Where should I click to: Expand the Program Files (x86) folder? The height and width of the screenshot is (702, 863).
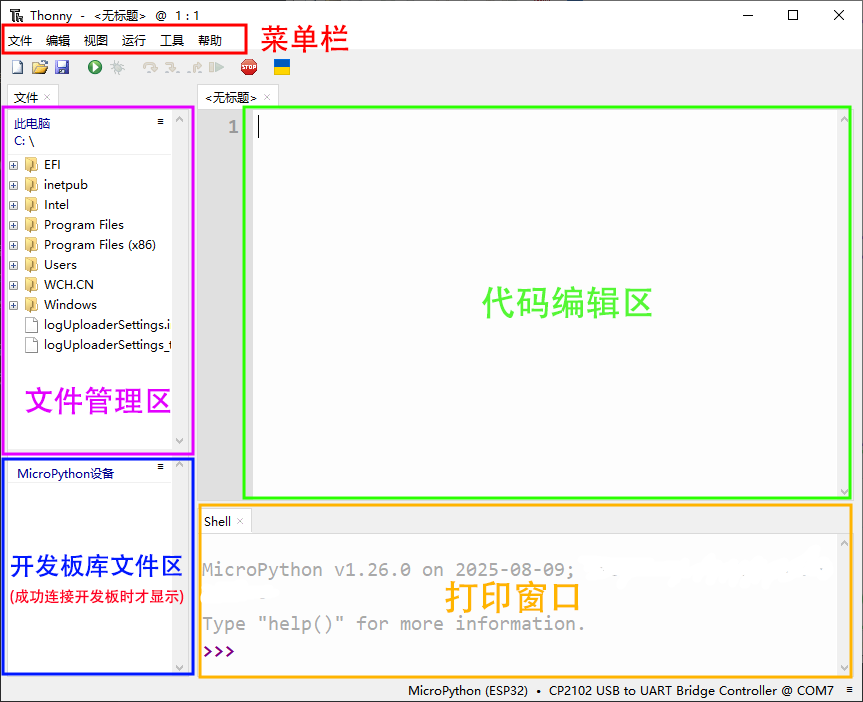pos(14,245)
